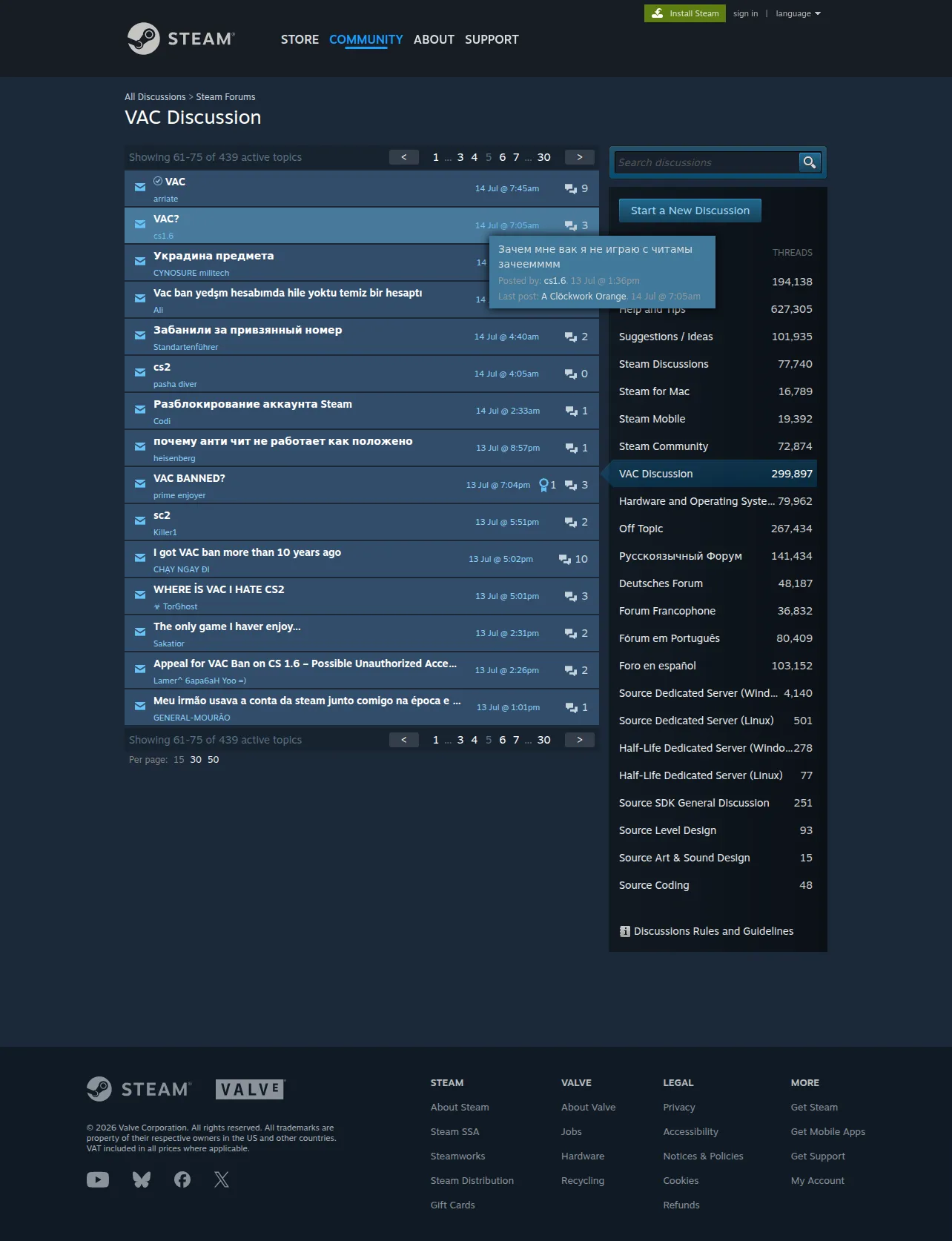Image resolution: width=952 pixels, height=1241 pixels.
Task: Open poster 'cs1.6' link in the preview tooltip
Action: [555, 281]
